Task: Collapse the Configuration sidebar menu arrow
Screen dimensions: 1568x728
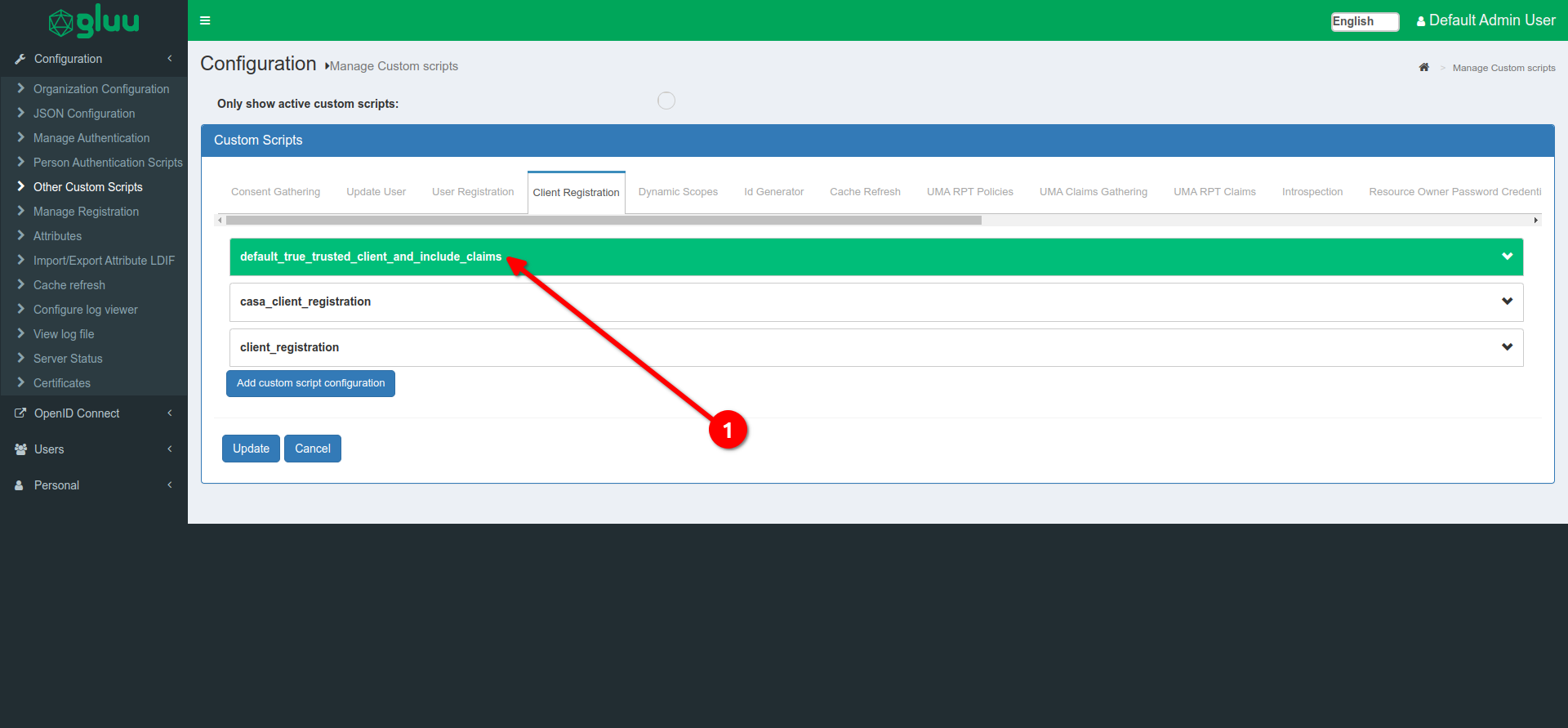Action: click(170, 59)
